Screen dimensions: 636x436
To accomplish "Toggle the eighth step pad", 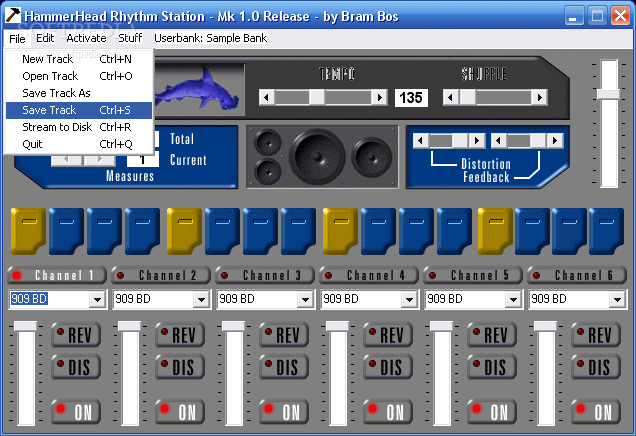I will point(299,231).
